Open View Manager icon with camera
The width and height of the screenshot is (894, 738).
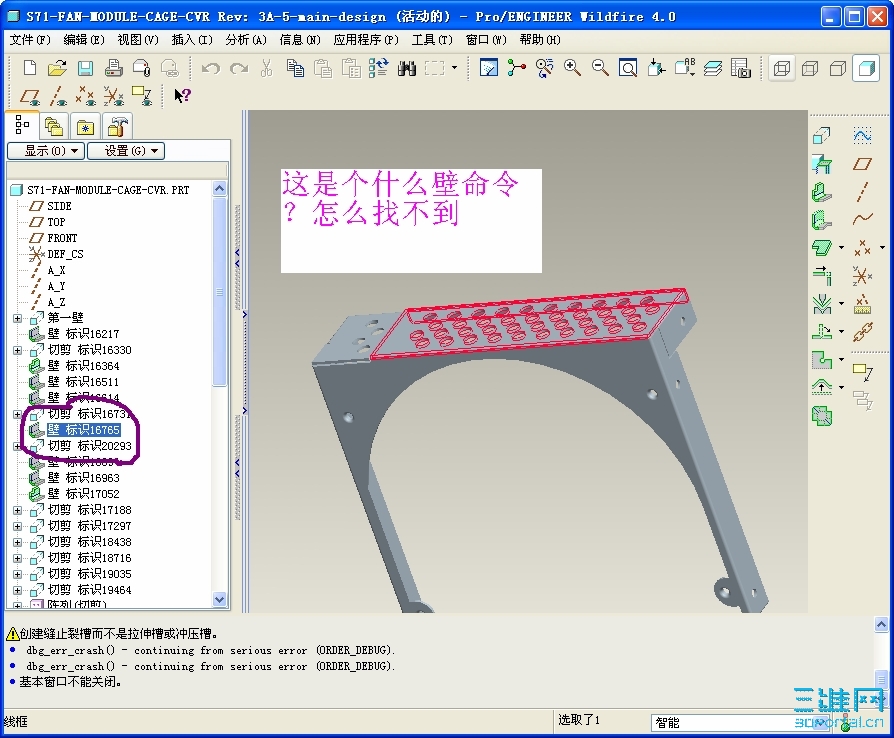coord(741,68)
